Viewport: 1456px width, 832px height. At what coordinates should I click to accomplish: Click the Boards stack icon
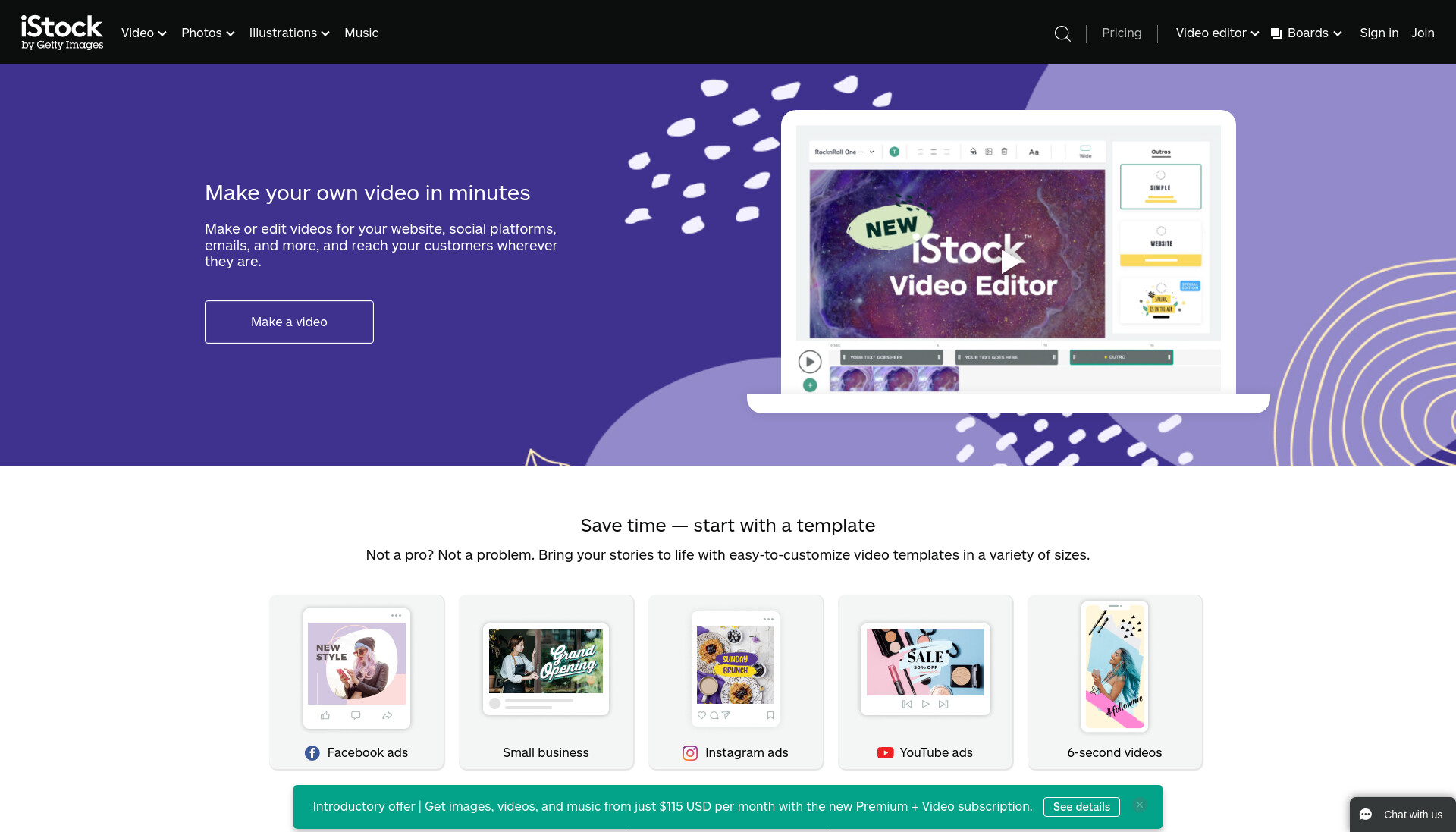tap(1276, 33)
